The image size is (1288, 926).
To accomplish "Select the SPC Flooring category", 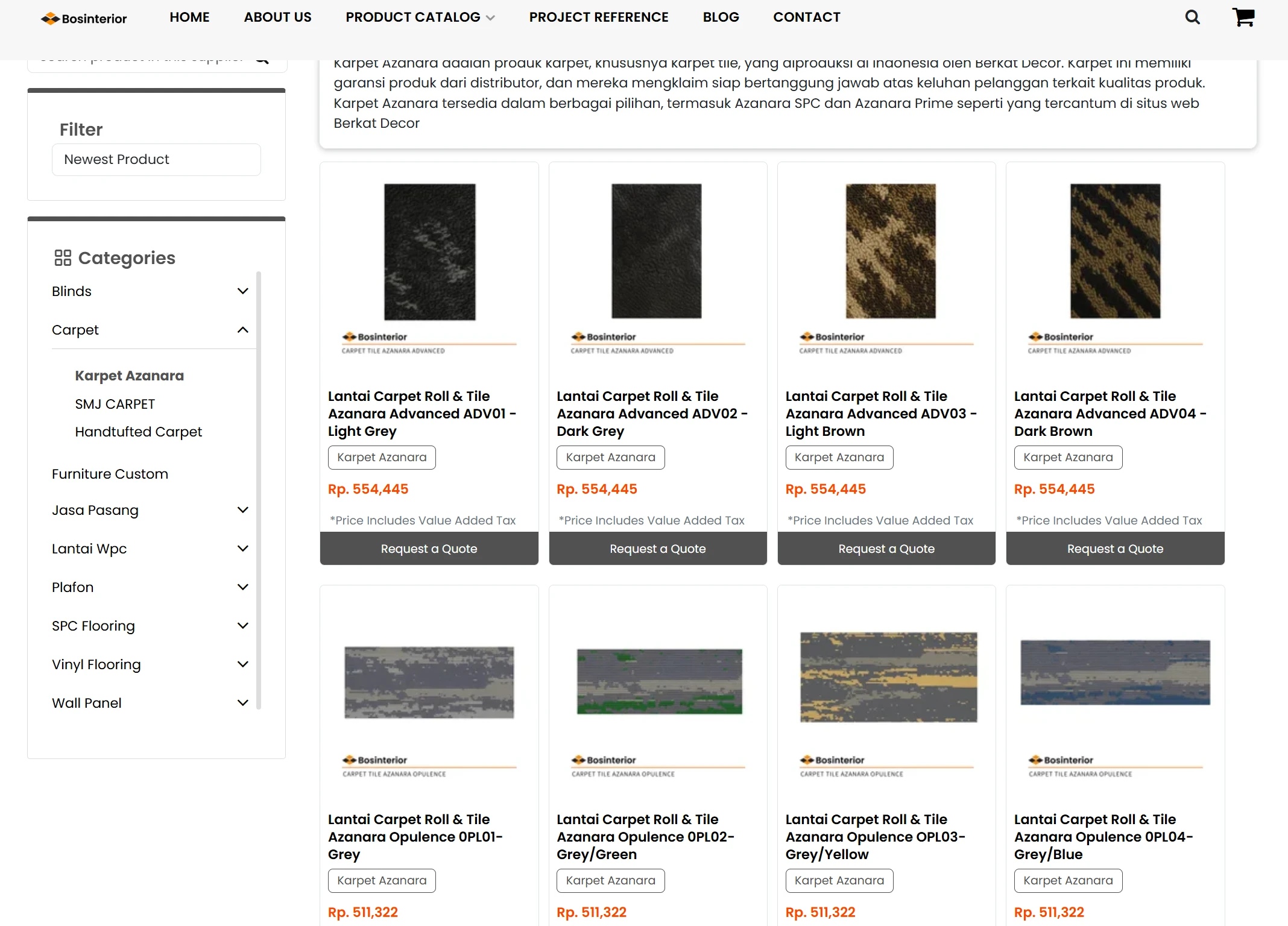I will point(93,626).
